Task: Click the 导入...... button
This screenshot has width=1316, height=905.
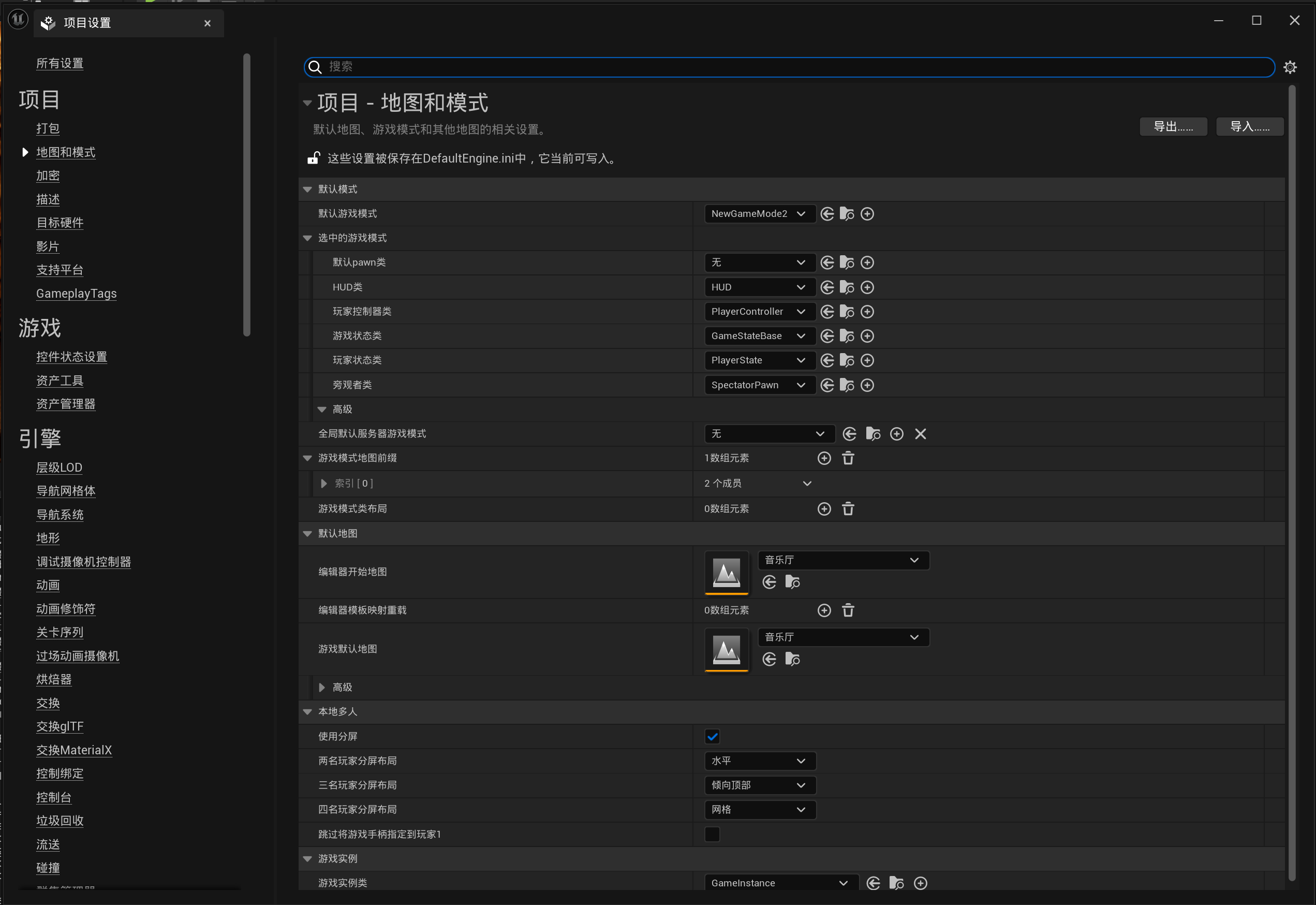Action: pos(1250,126)
